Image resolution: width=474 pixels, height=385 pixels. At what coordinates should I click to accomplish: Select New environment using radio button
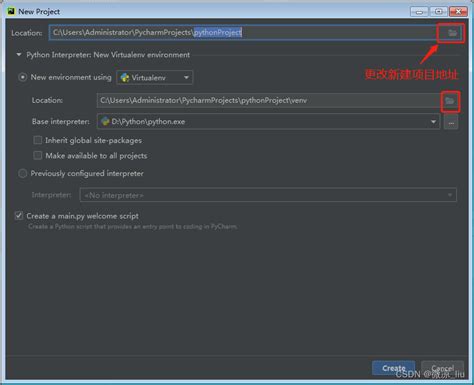click(22, 77)
